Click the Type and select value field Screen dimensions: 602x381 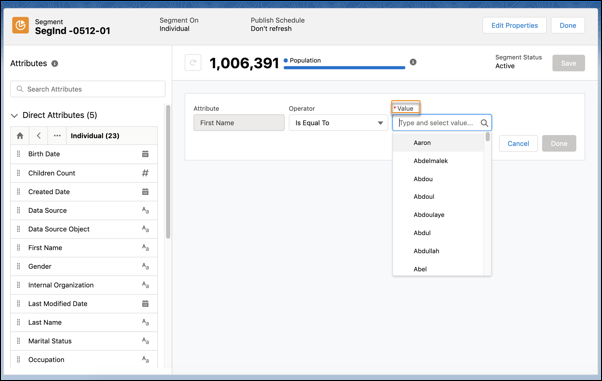coord(442,123)
